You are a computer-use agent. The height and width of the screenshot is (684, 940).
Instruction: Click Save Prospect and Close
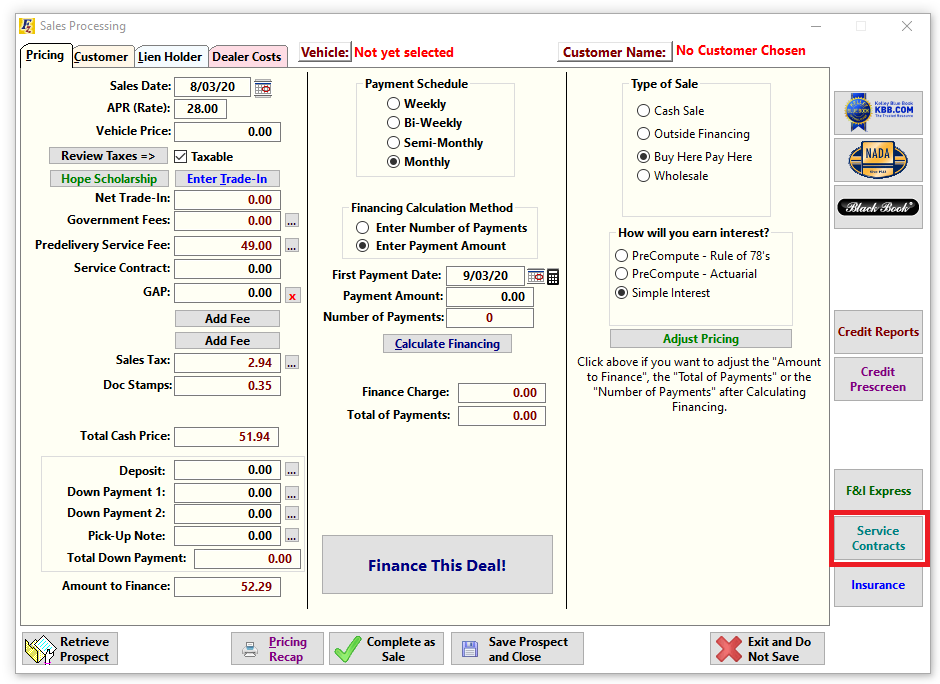coord(517,649)
